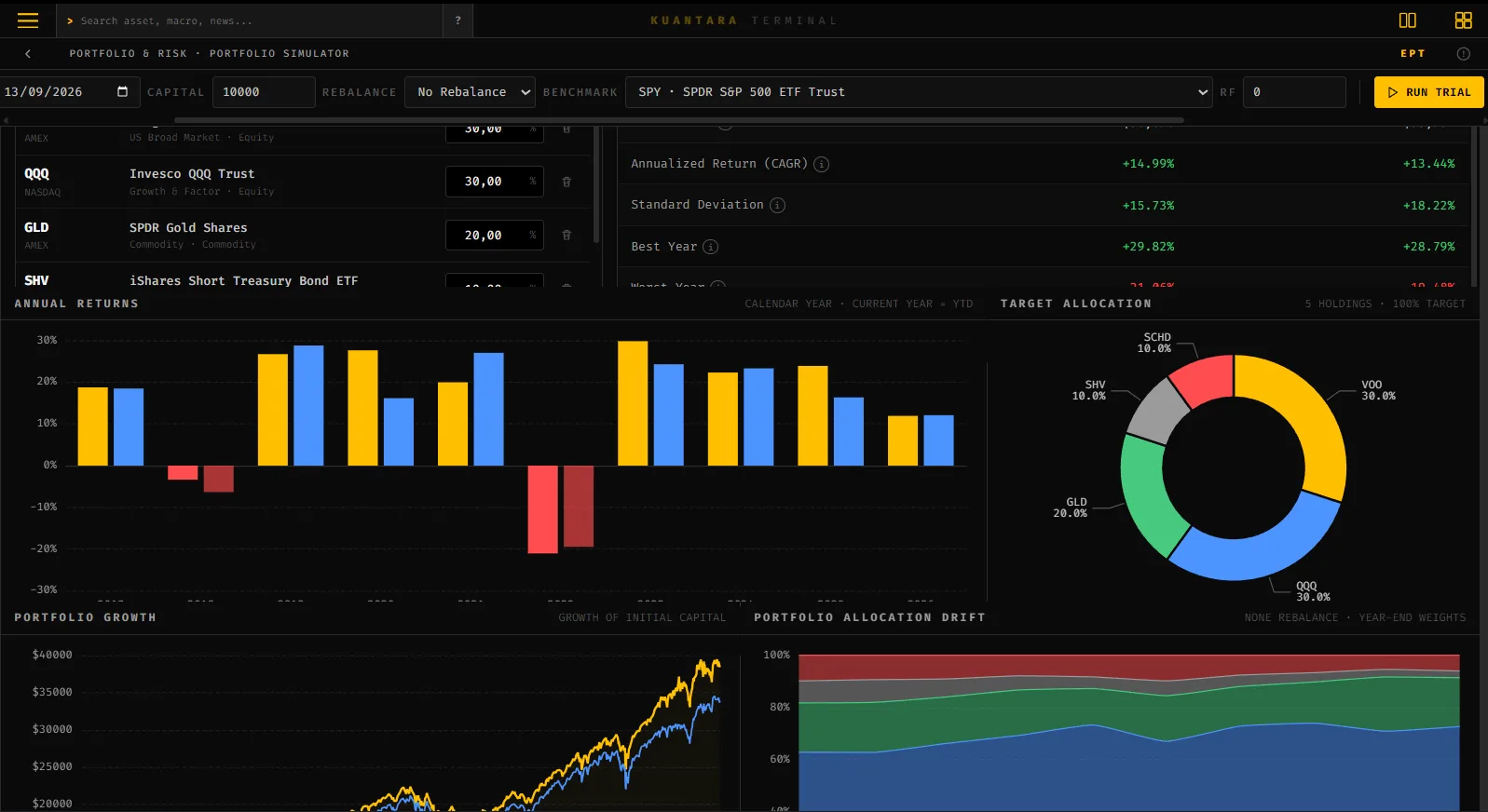1488x812 pixels.
Task: Click the Best Year value '+28.79%'
Action: pos(1429,247)
